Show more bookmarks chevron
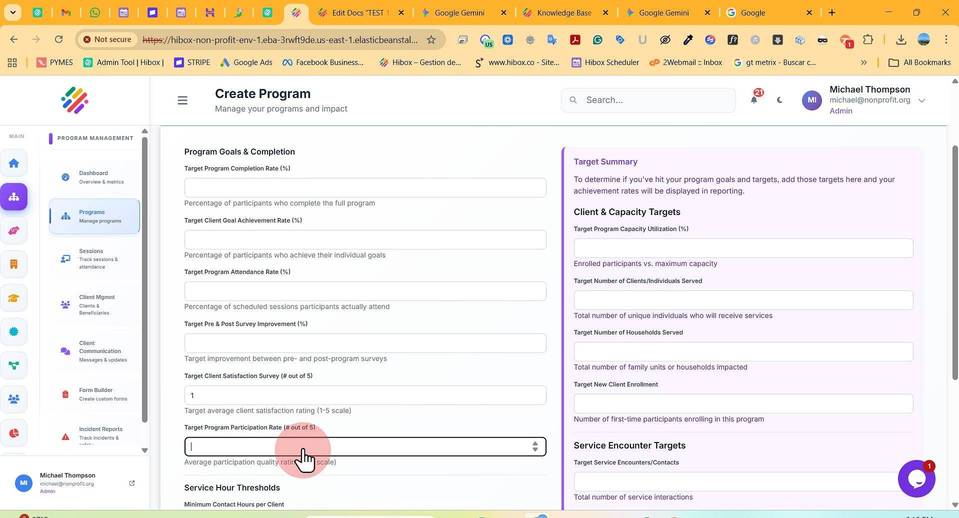The height and width of the screenshot is (518, 959). pyautogui.click(x=864, y=62)
